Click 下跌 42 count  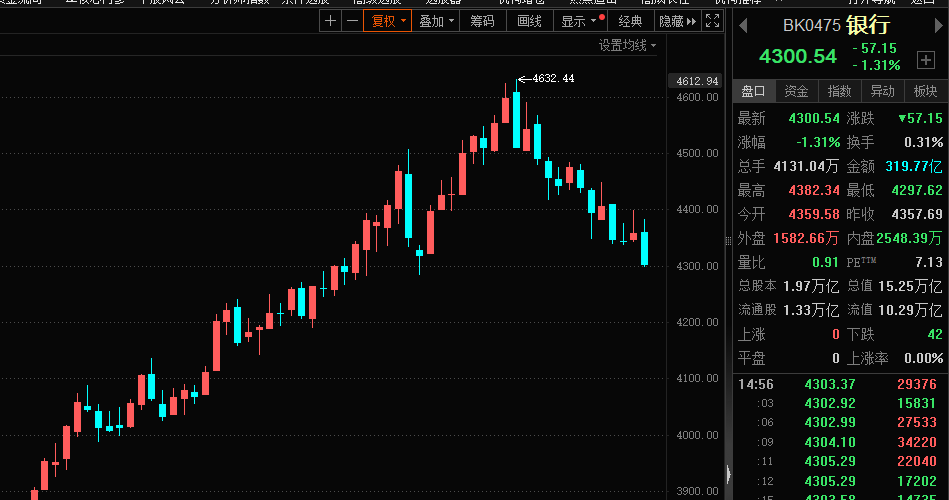[935, 334]
